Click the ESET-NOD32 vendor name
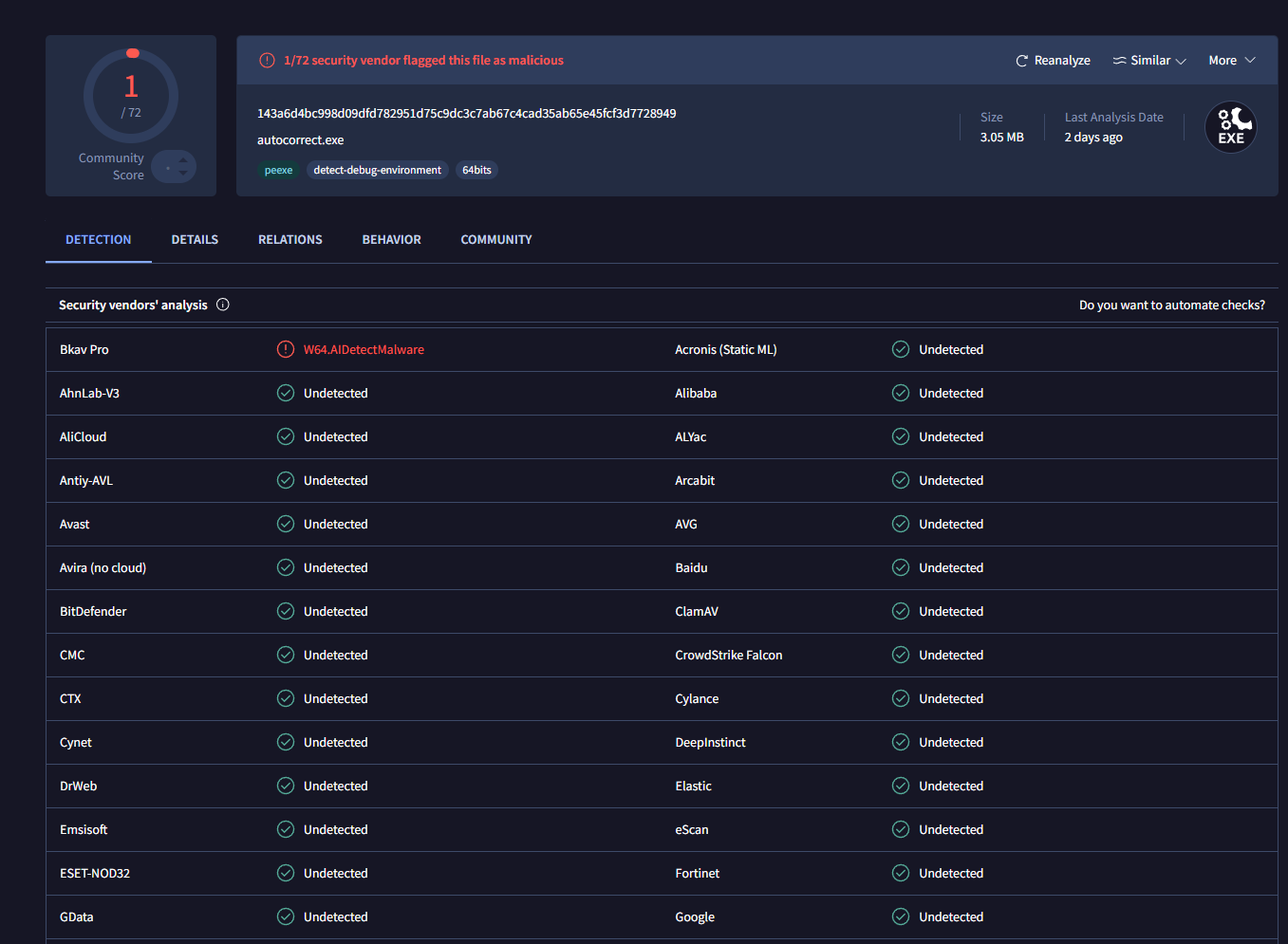This screenshot has width=1288, height=944. 95,874
